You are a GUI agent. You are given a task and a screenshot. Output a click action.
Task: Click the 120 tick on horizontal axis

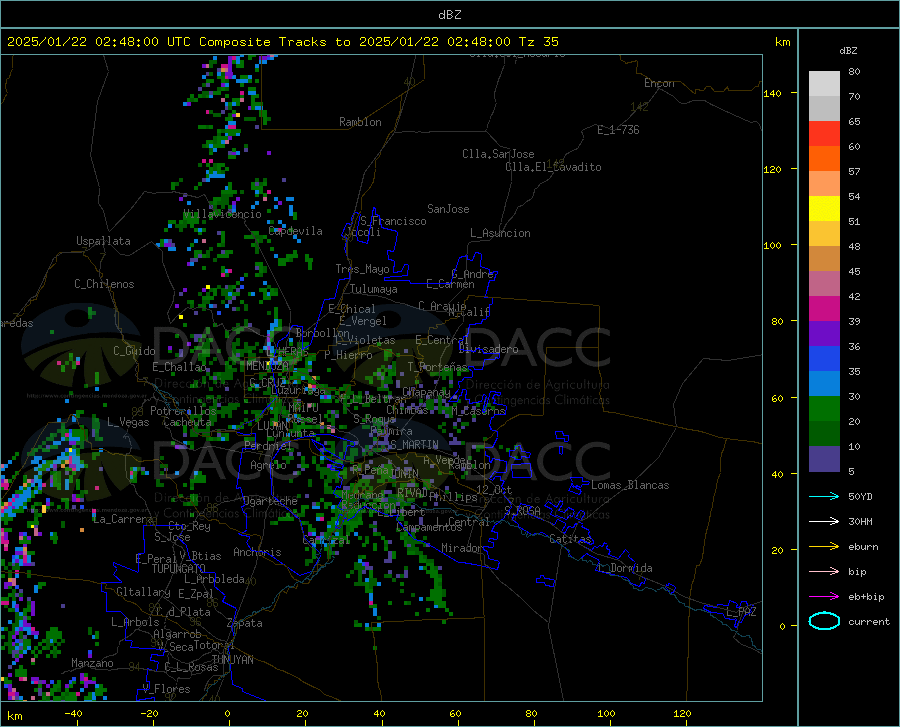tap(682, 713)
